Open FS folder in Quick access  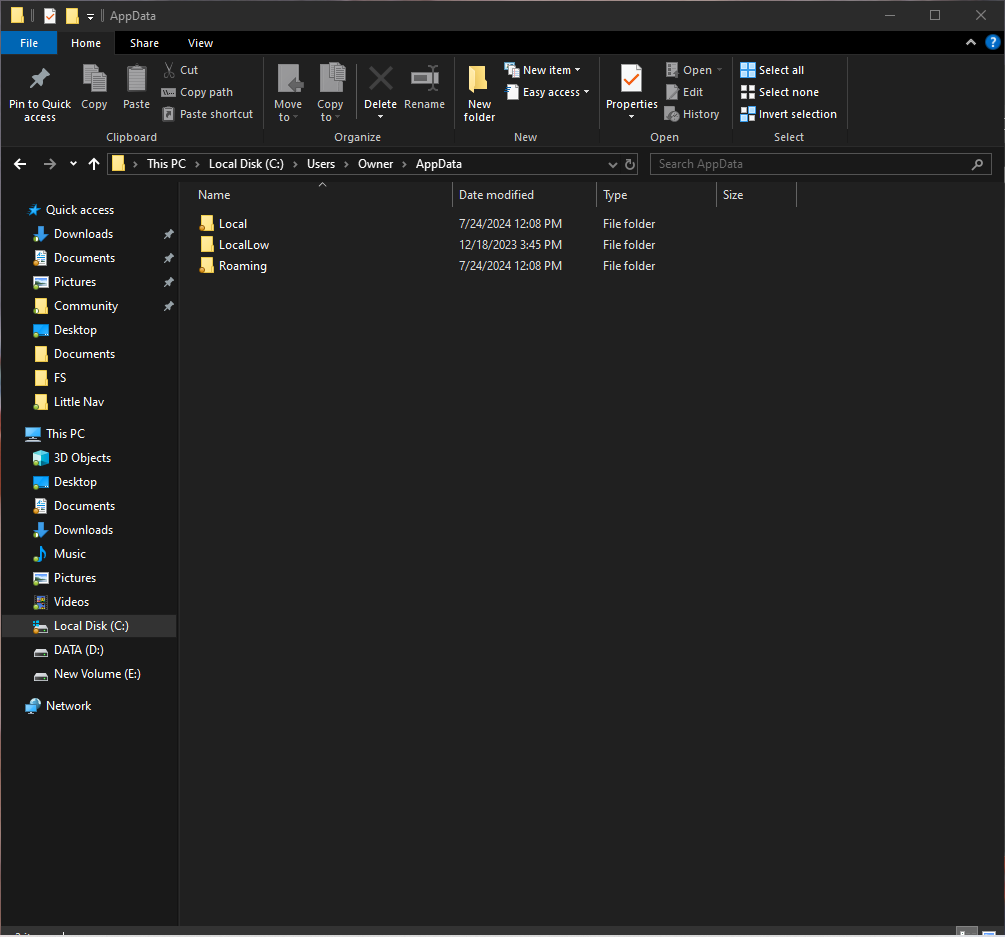pos(60,378)
